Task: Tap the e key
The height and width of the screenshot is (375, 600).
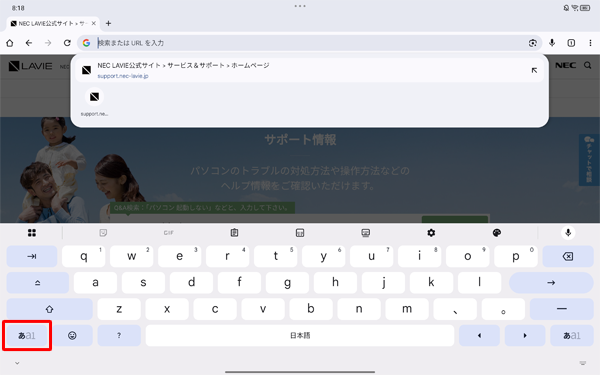Action: coord(179,256)
